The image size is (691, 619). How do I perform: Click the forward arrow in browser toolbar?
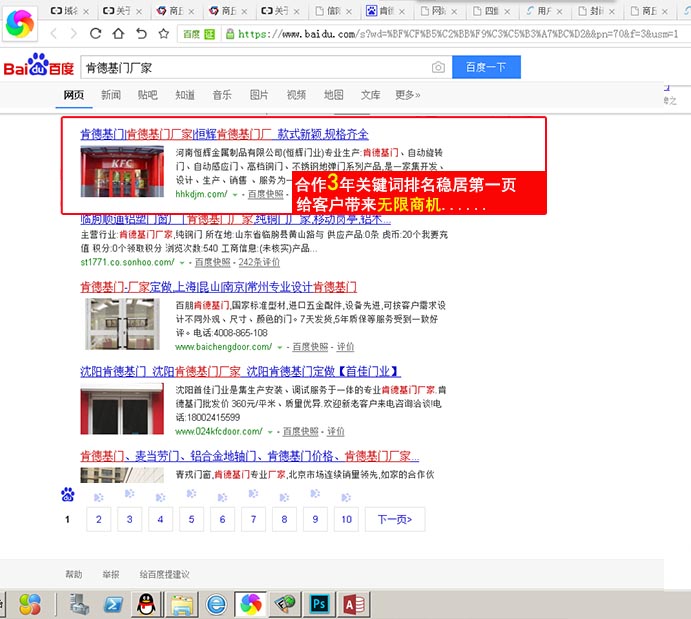point(73,33)
